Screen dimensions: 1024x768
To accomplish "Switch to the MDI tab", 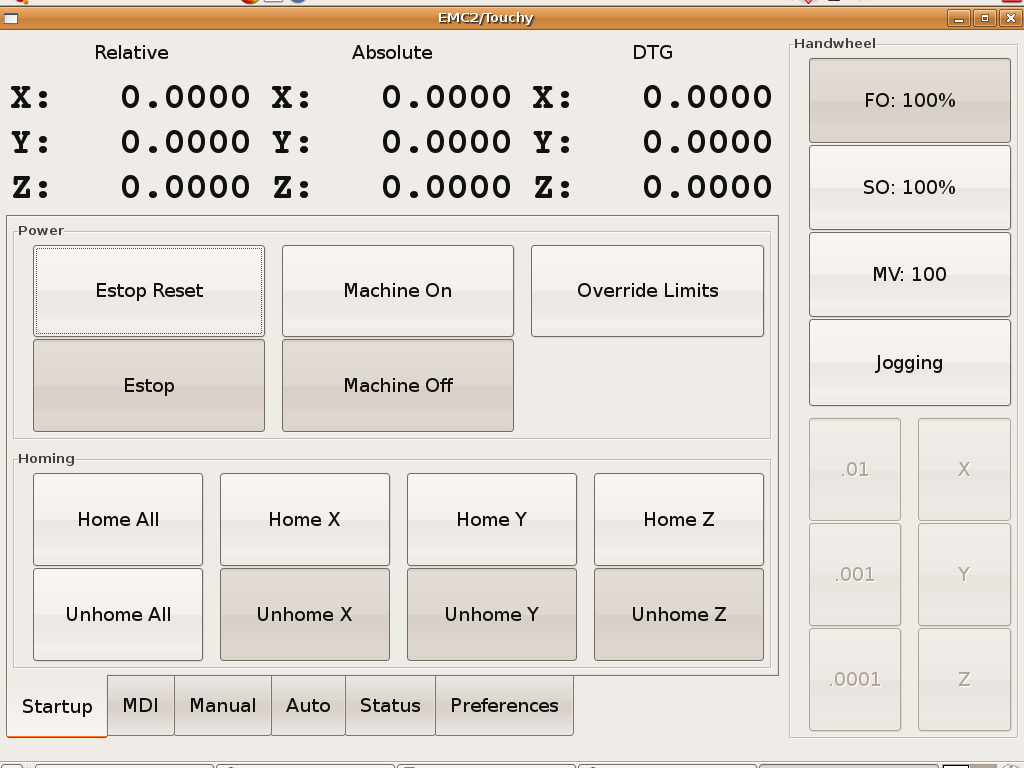I will click(140, 705).
